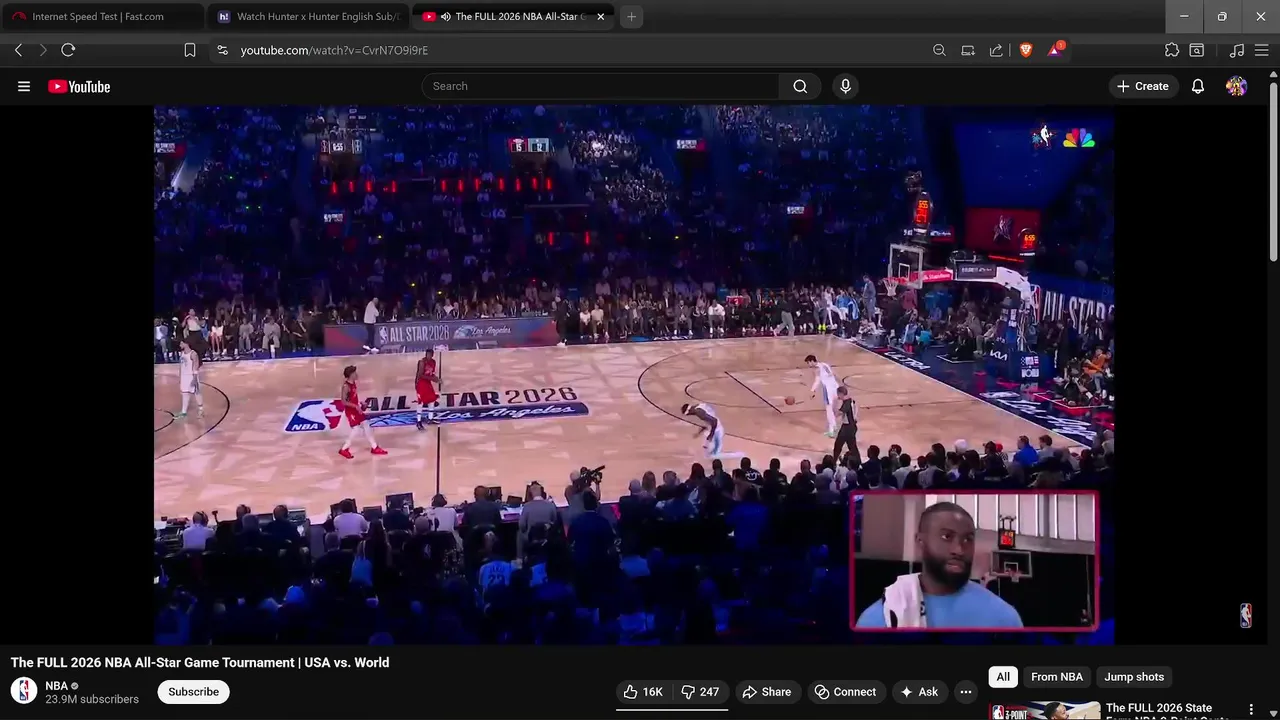Screen dimensions: 1280x720
Task: Click the cast-to-screen icon in address bar
Action: pos(968,50)
